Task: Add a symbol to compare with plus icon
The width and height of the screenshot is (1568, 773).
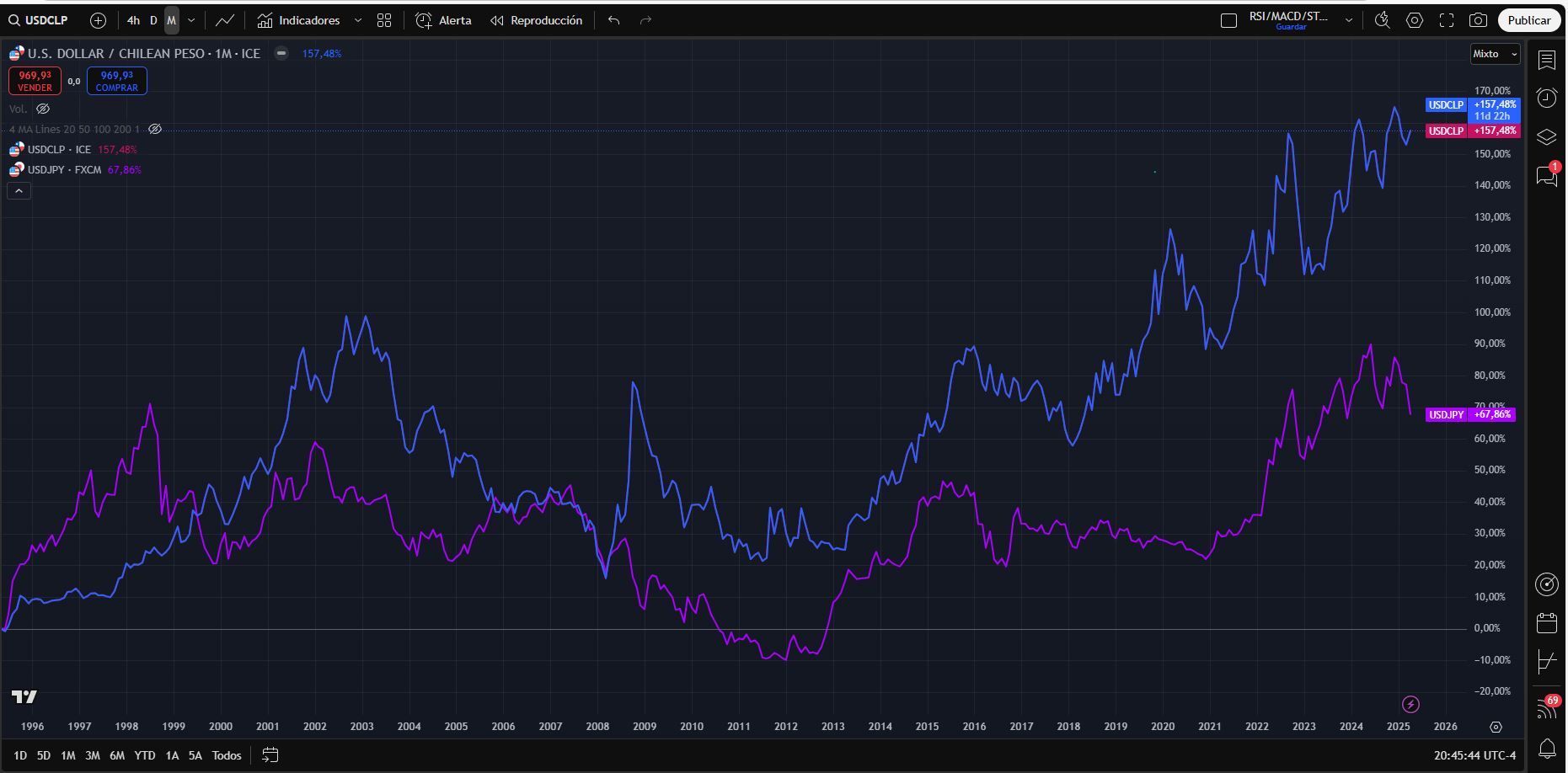Action: tap(98, 20)
